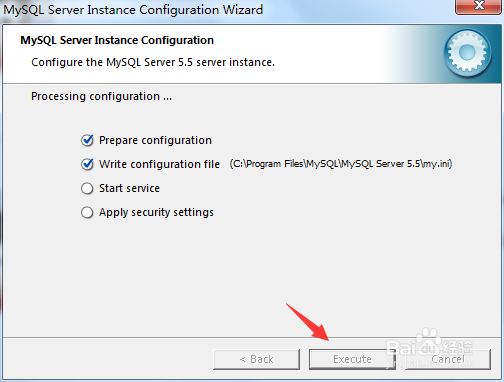Click the wizard window title bar text
This screenshot has height=382, width=504.
coord(133,10)
